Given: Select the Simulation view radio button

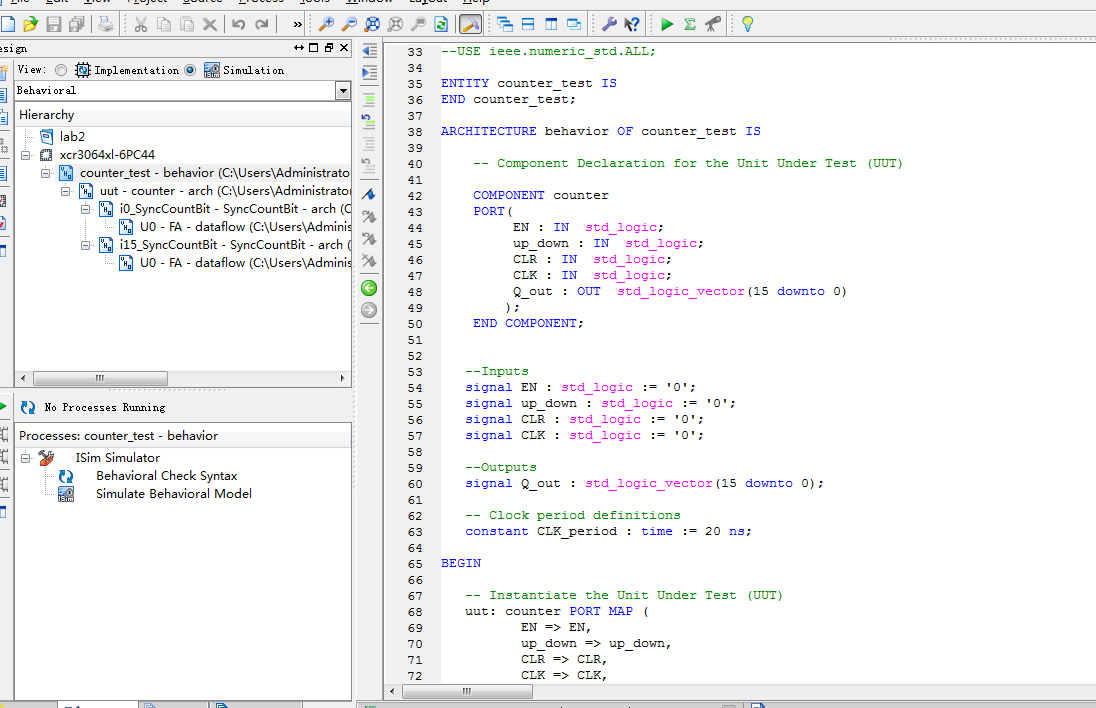Looking at the screenshot, I should pos(190,70).
